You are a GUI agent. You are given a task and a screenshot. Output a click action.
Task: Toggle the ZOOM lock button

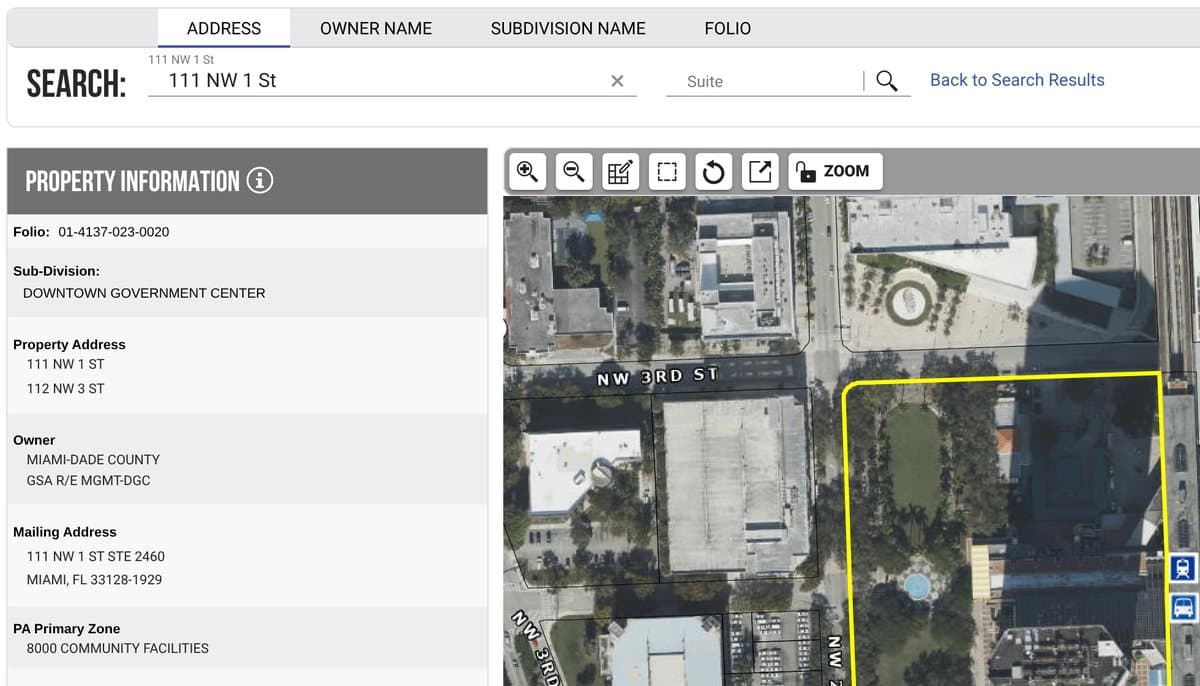835,172
